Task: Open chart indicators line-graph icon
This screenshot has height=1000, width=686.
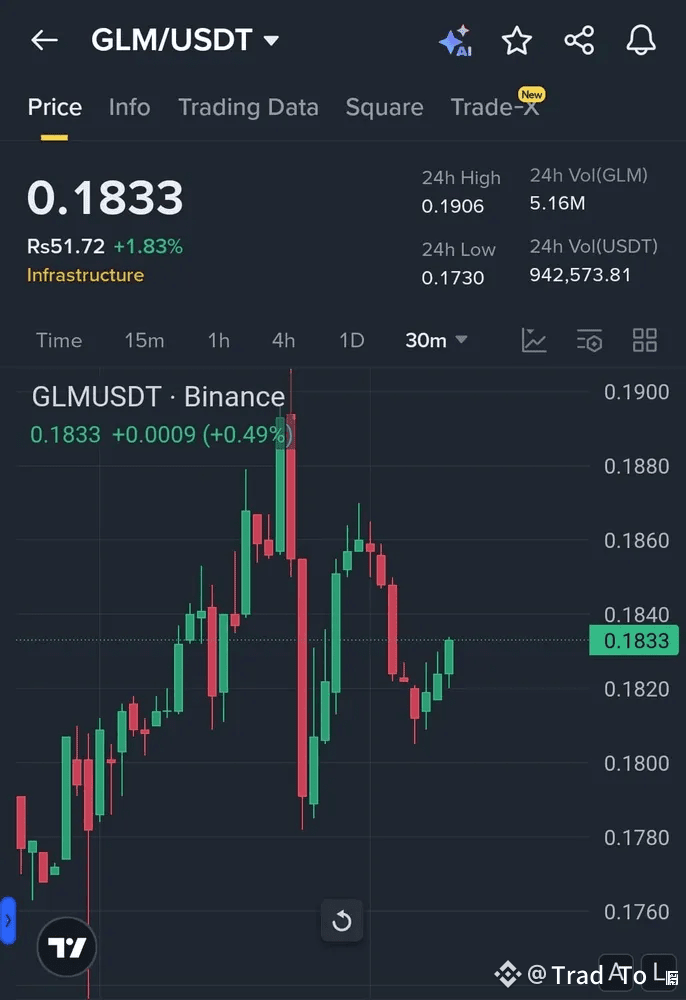Action: pos(534,340)
